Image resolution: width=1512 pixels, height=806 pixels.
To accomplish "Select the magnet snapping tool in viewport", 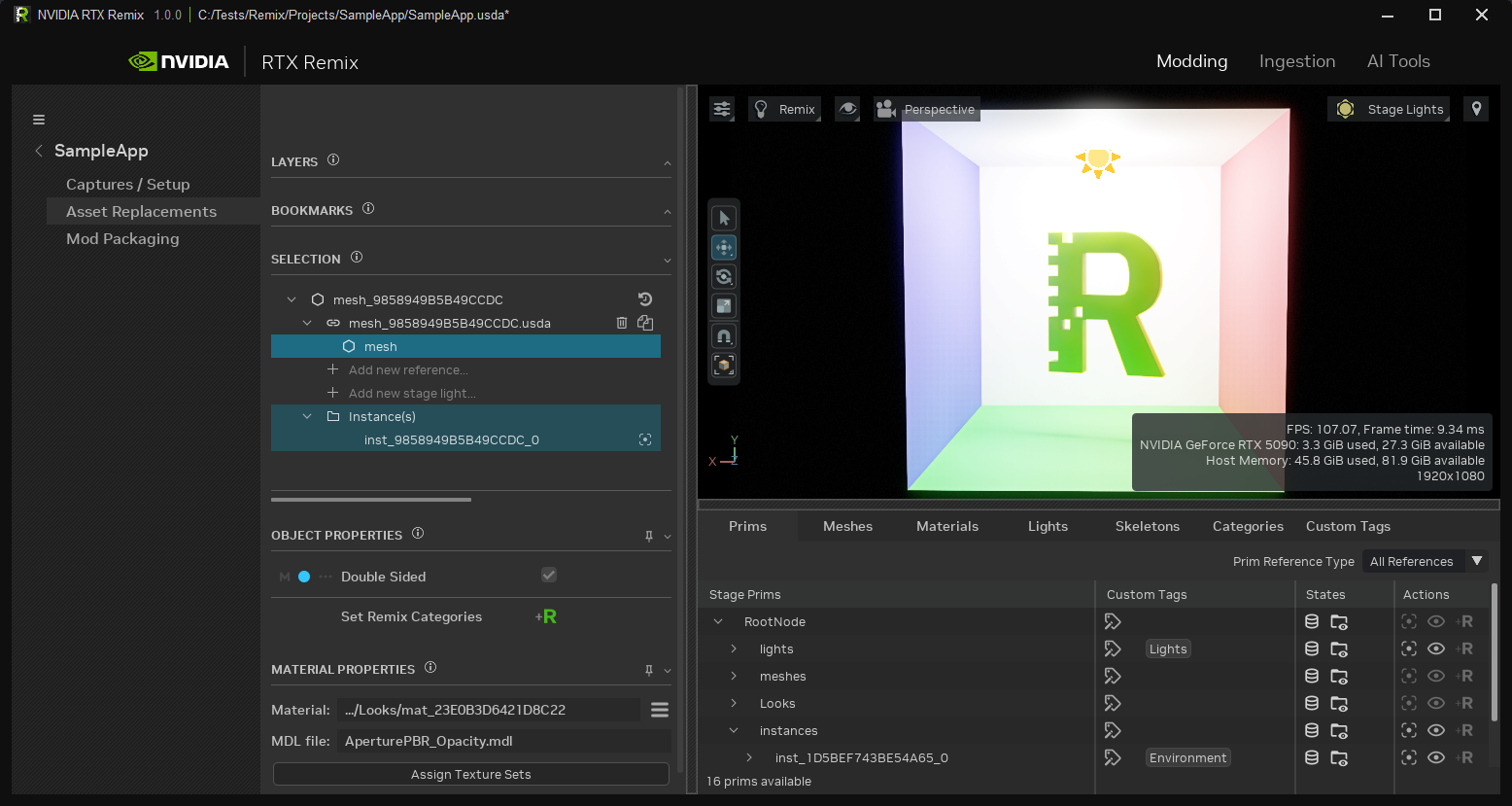I will point(724,335).
